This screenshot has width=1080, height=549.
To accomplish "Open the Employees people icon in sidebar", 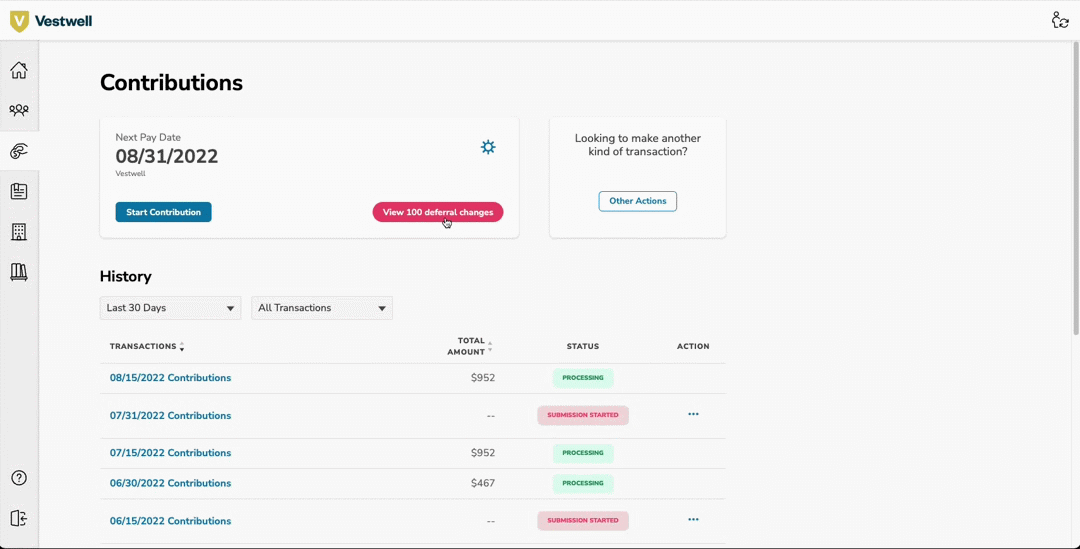I will pyautogui.click(x=19, y=111).
